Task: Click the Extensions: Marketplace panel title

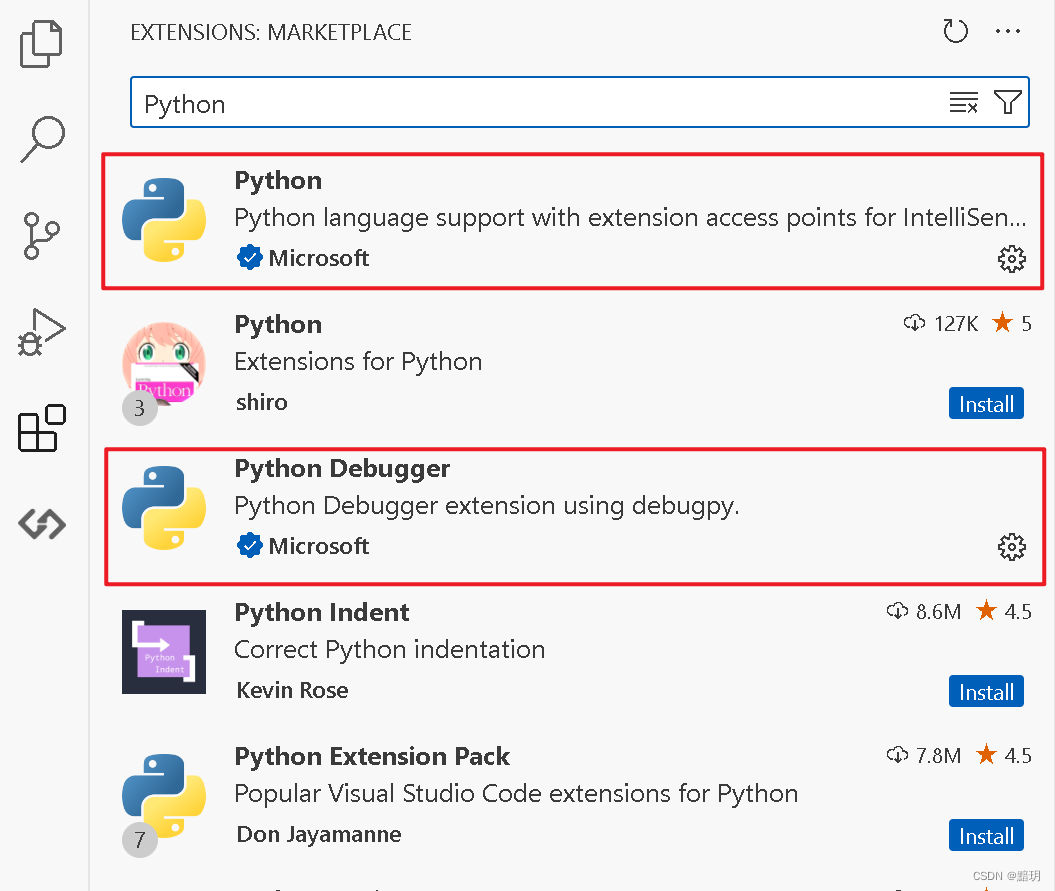Action: point(271,32)
